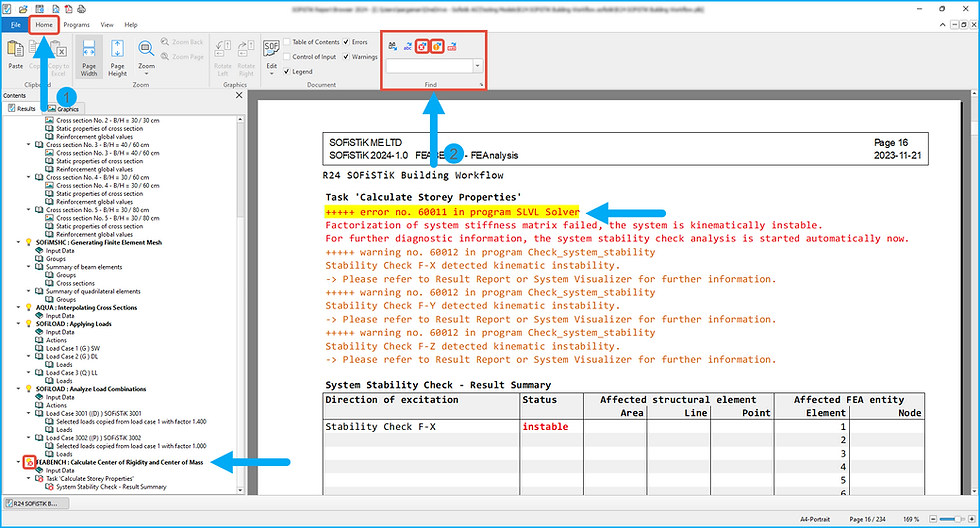The image size is (980, 528).
Task: Open the Help ribbon tab
Action: tap(131, 25)
